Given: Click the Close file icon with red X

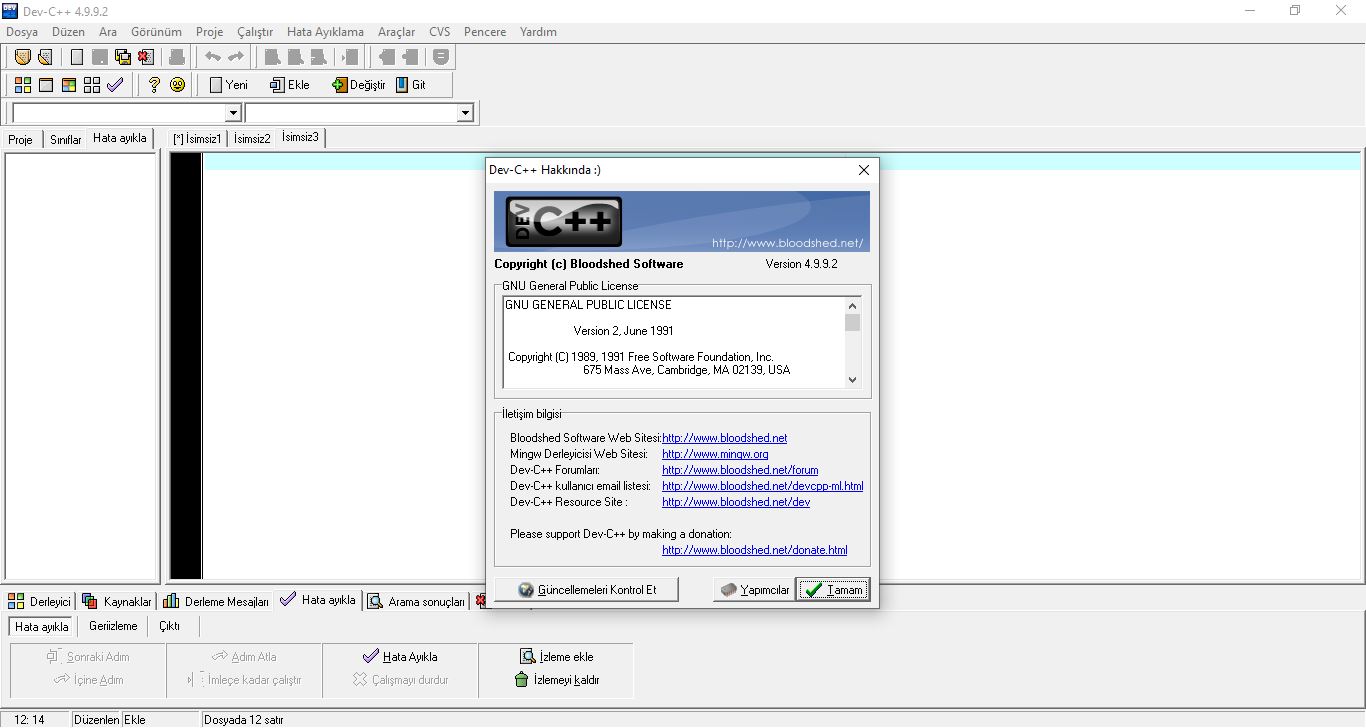Looking at the screenshot, I should [146, 57].
